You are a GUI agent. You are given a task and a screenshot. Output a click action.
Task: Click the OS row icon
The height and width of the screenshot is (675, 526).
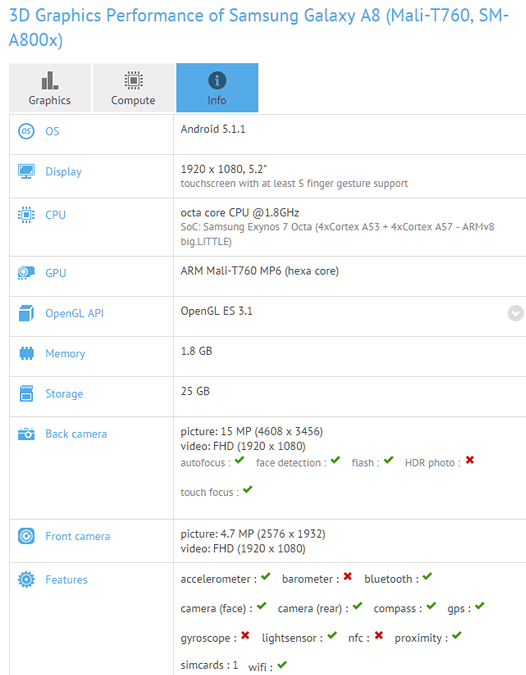click(x=26, y=131)
